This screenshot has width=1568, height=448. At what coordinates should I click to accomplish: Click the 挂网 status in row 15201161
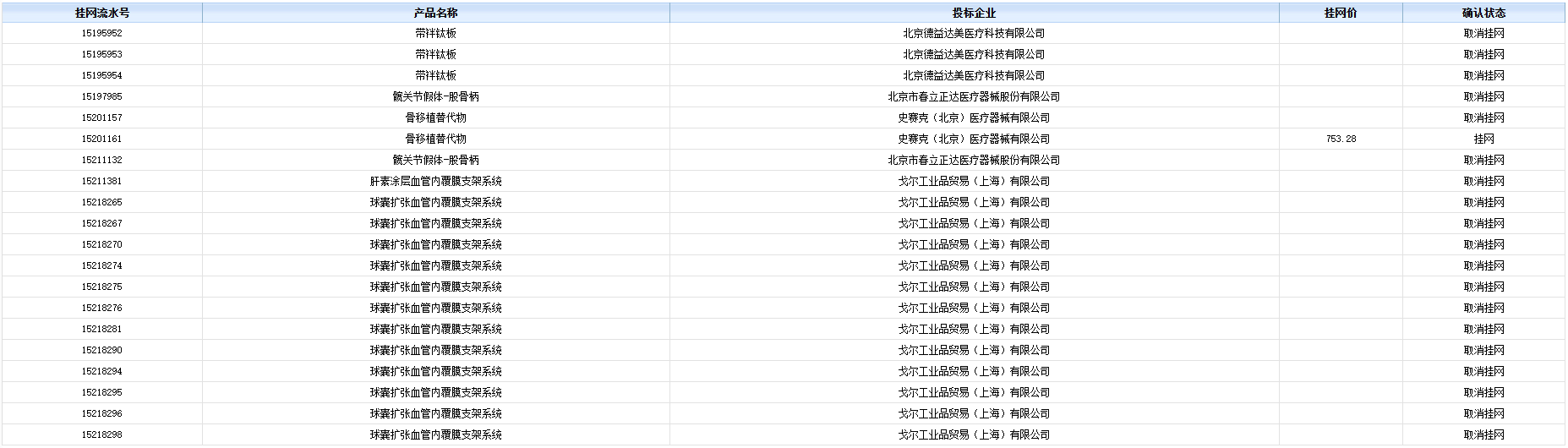[1483, 139]
